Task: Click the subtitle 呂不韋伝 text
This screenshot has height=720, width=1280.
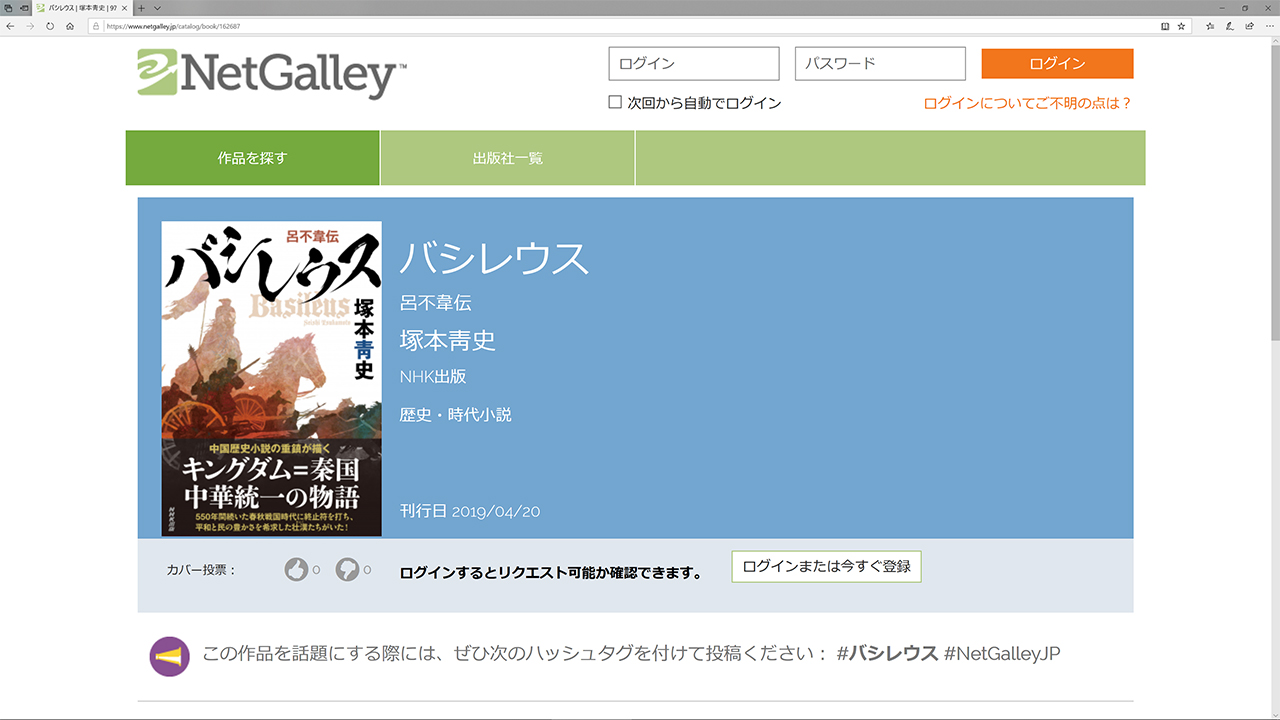Action: click(x=435, y=303)
